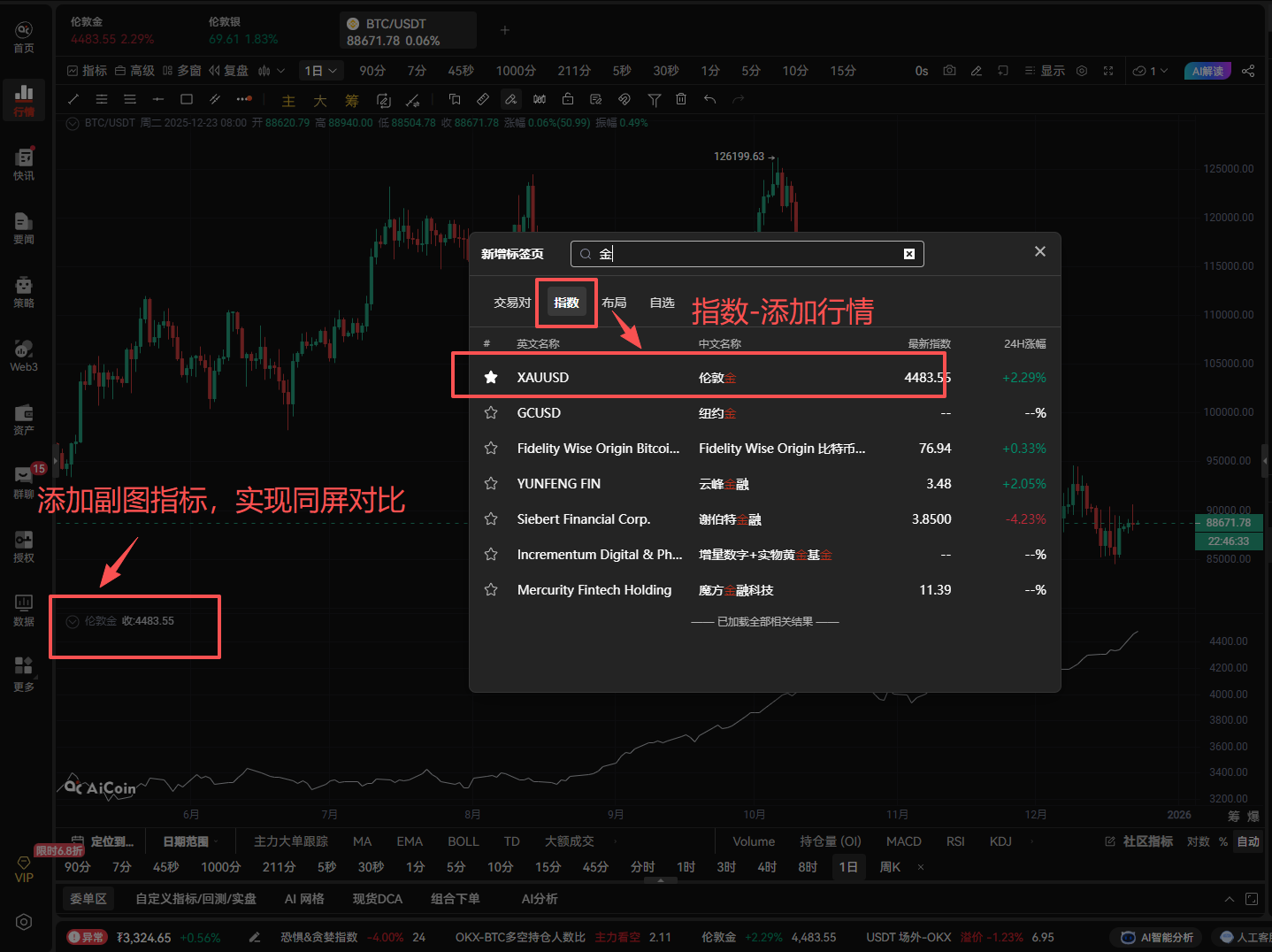The width and height of the screenshot is (1272, 952).
Task: Switch to the 指数 index tab
Action: point(566,303)
